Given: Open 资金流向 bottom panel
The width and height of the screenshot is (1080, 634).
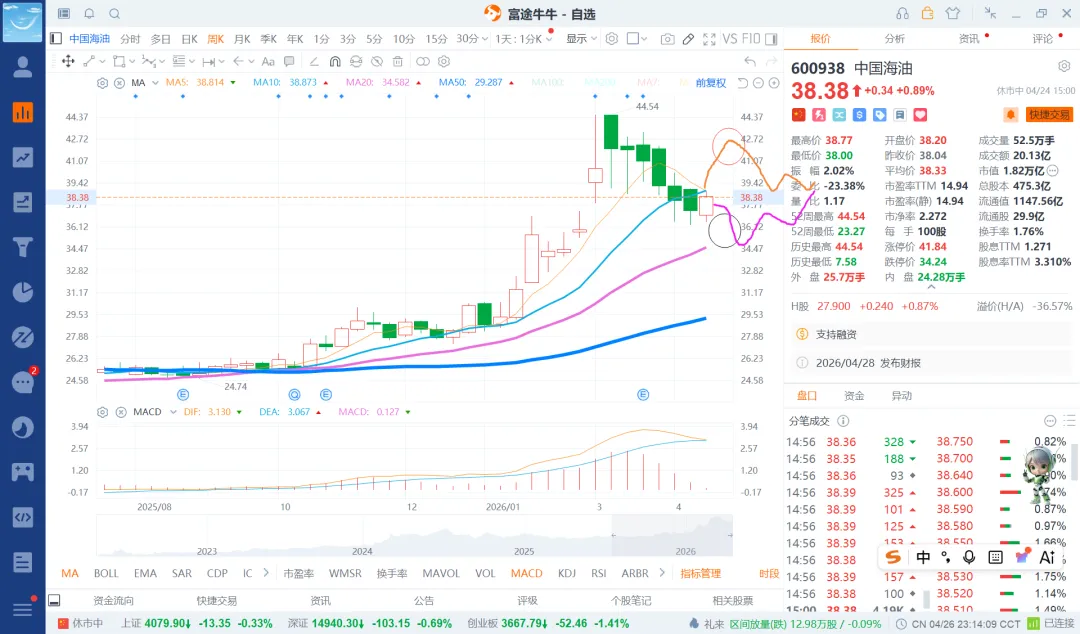Looking at the screenshot, I should [114, 600].
